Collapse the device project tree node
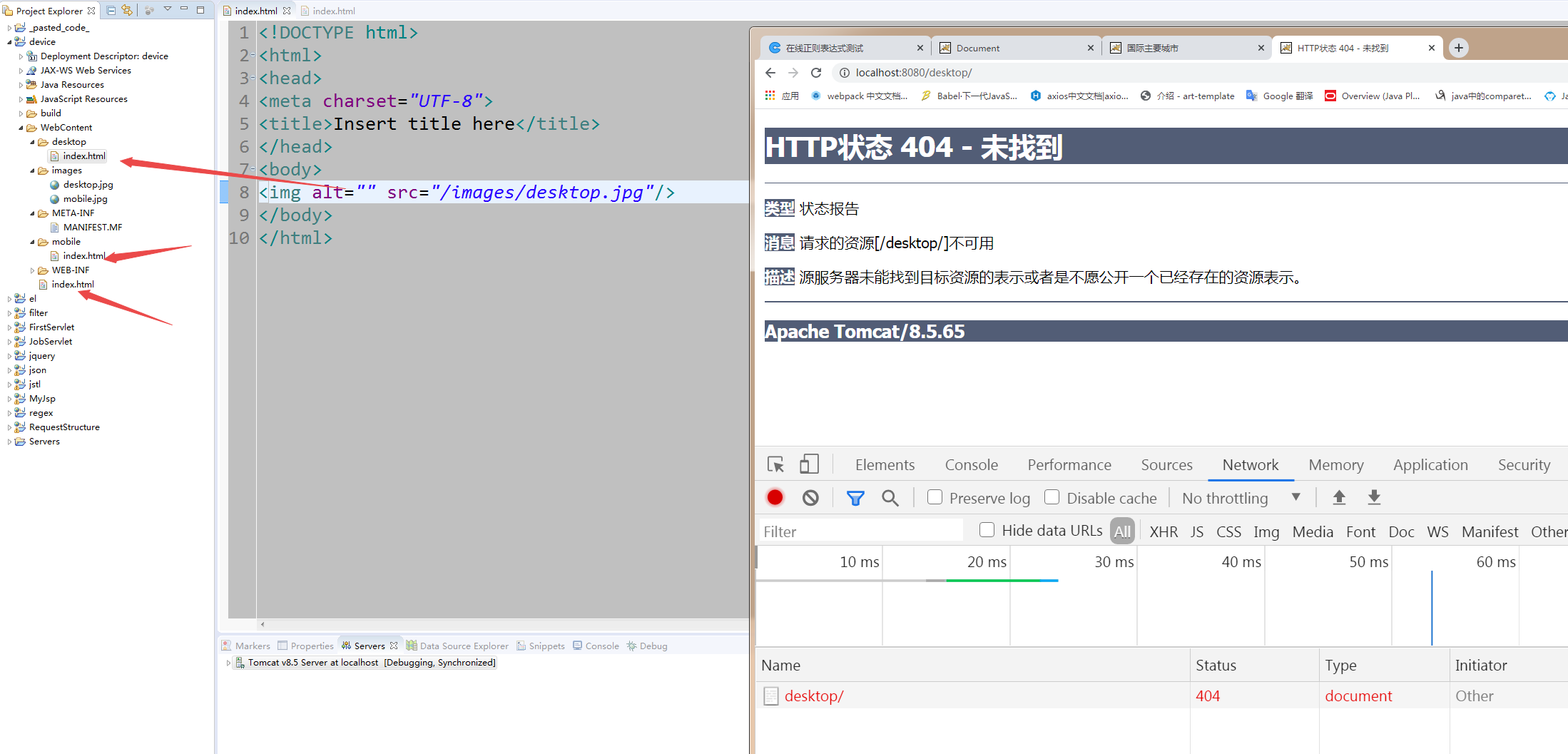This screenshot has height=754, width=1568. 9,42
